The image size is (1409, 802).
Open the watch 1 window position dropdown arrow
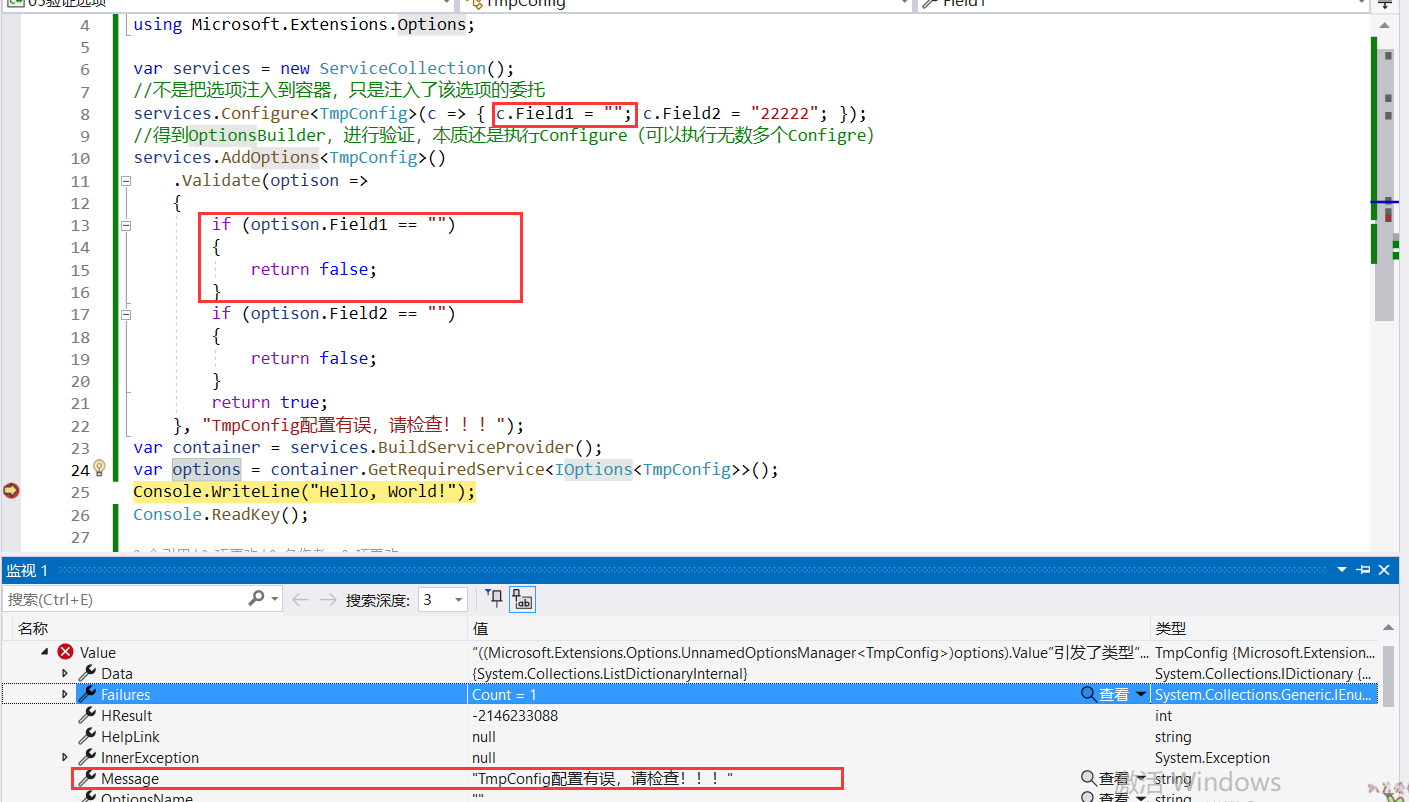(1343, 570)
